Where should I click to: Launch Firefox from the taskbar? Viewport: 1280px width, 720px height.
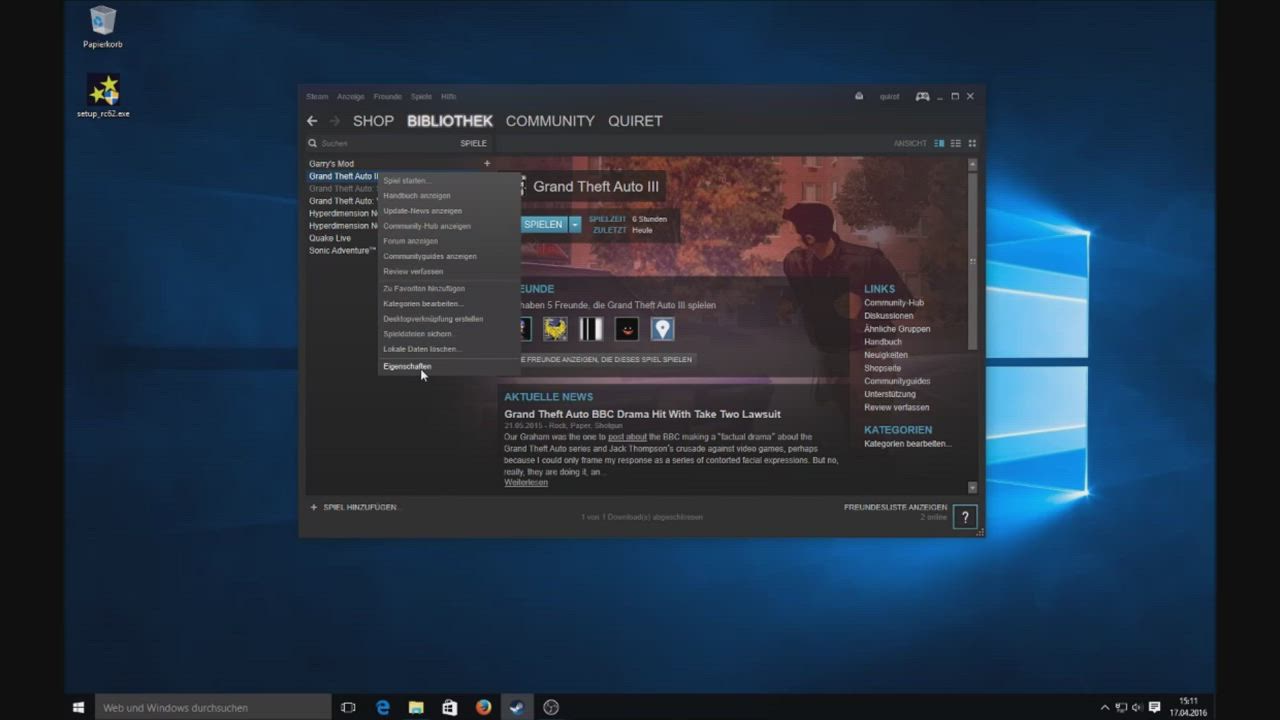point(483,707)
